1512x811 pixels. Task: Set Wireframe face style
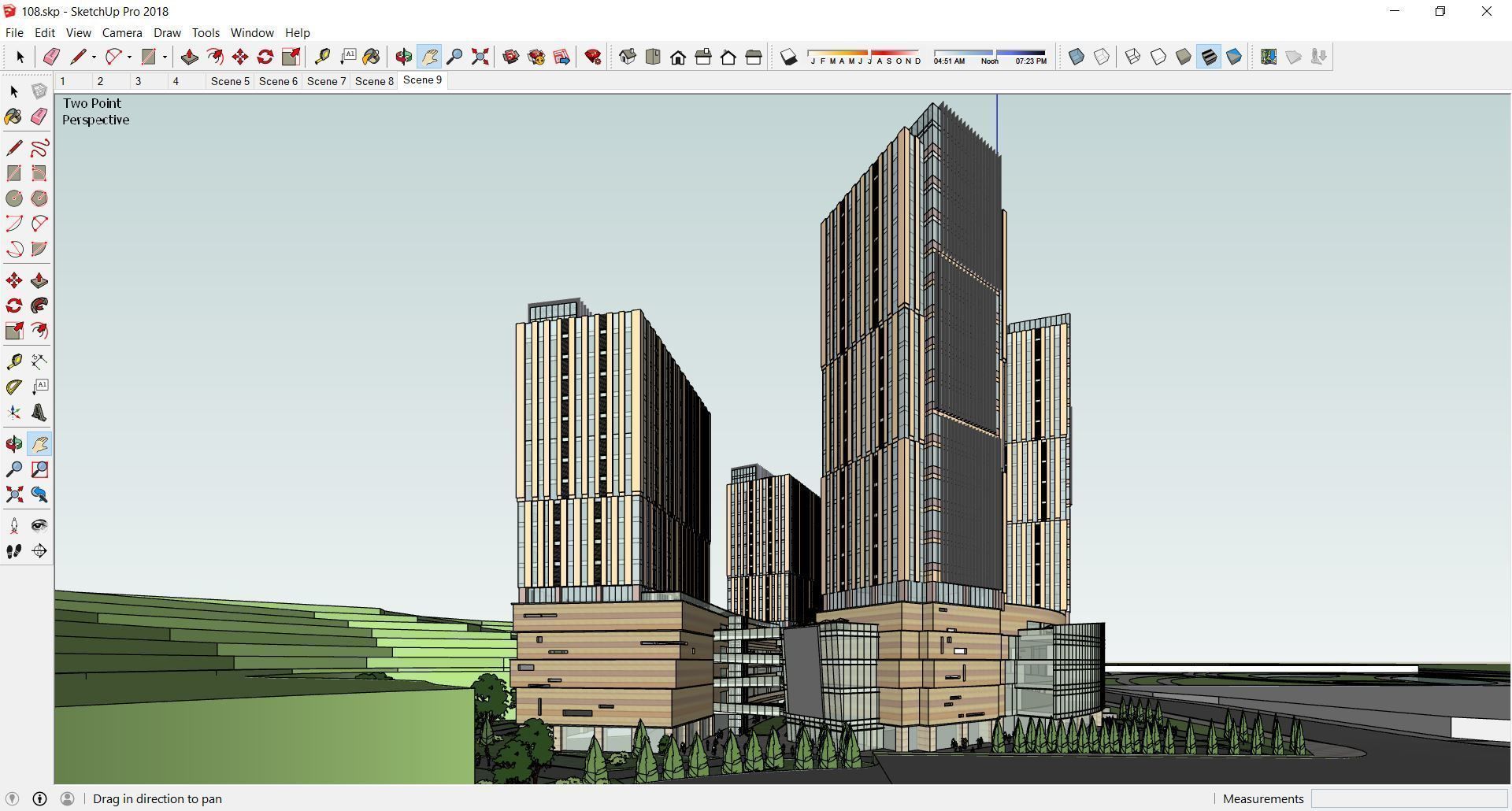pos(1133,57)
